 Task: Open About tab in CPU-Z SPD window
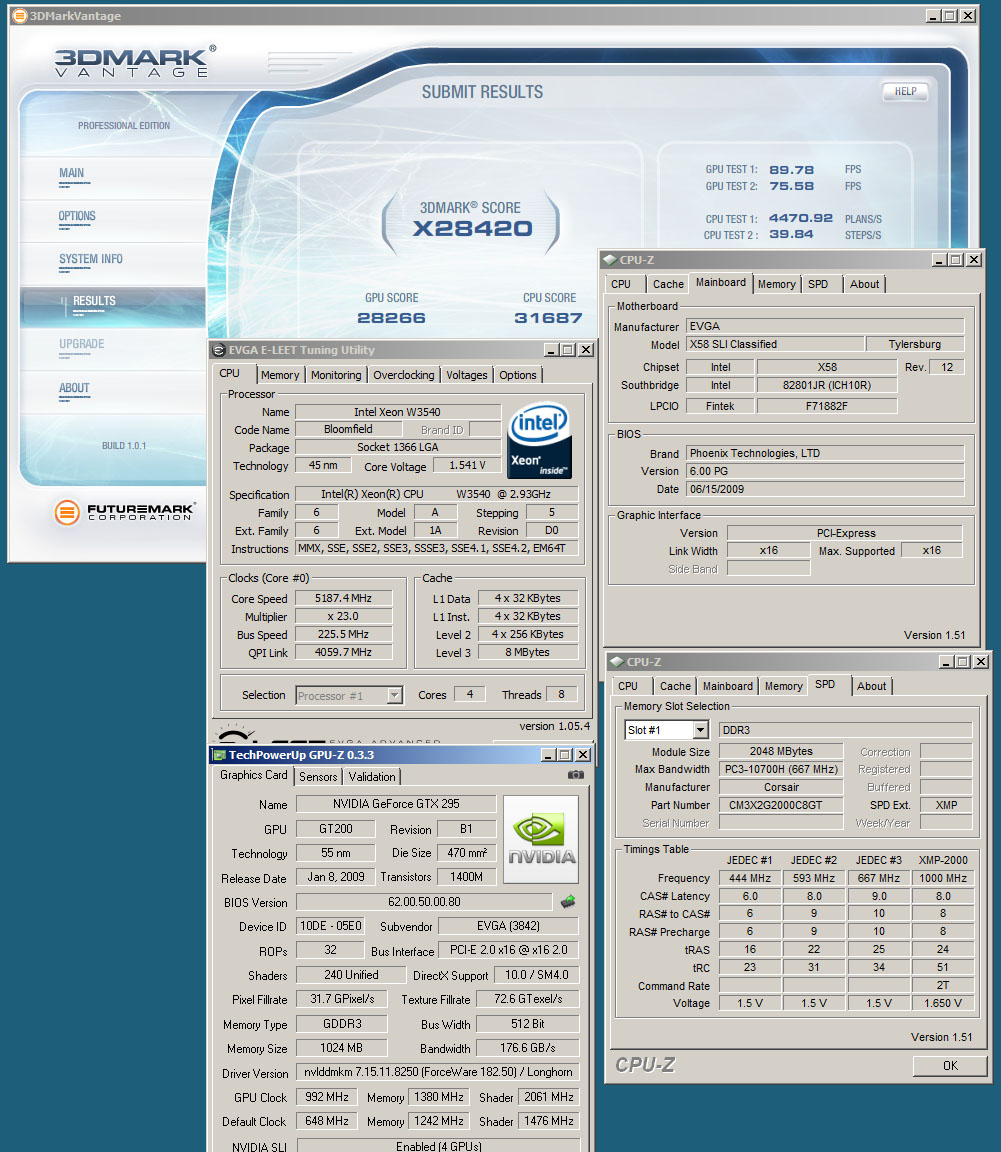(x=872, y=686)
